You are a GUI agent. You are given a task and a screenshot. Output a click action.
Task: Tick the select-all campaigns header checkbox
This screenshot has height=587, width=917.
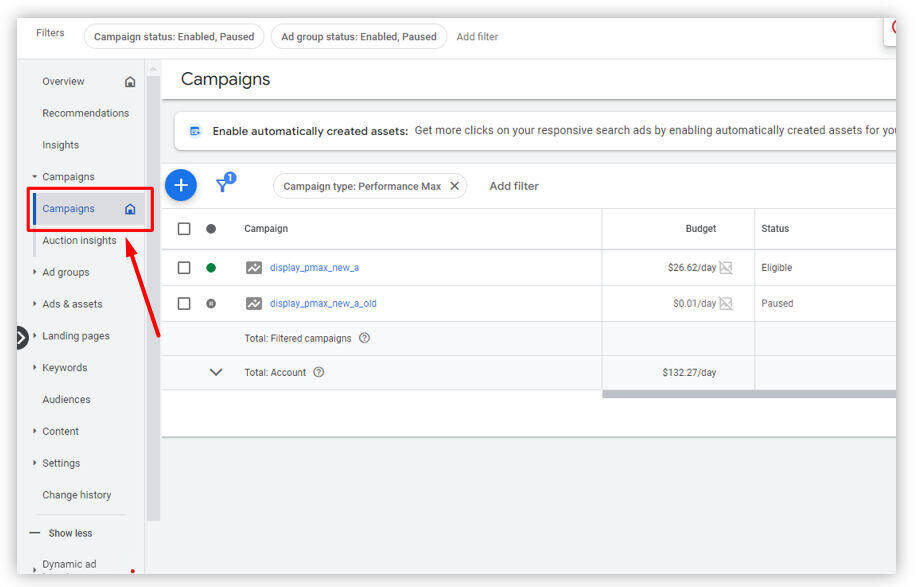(x=184, y=229)
